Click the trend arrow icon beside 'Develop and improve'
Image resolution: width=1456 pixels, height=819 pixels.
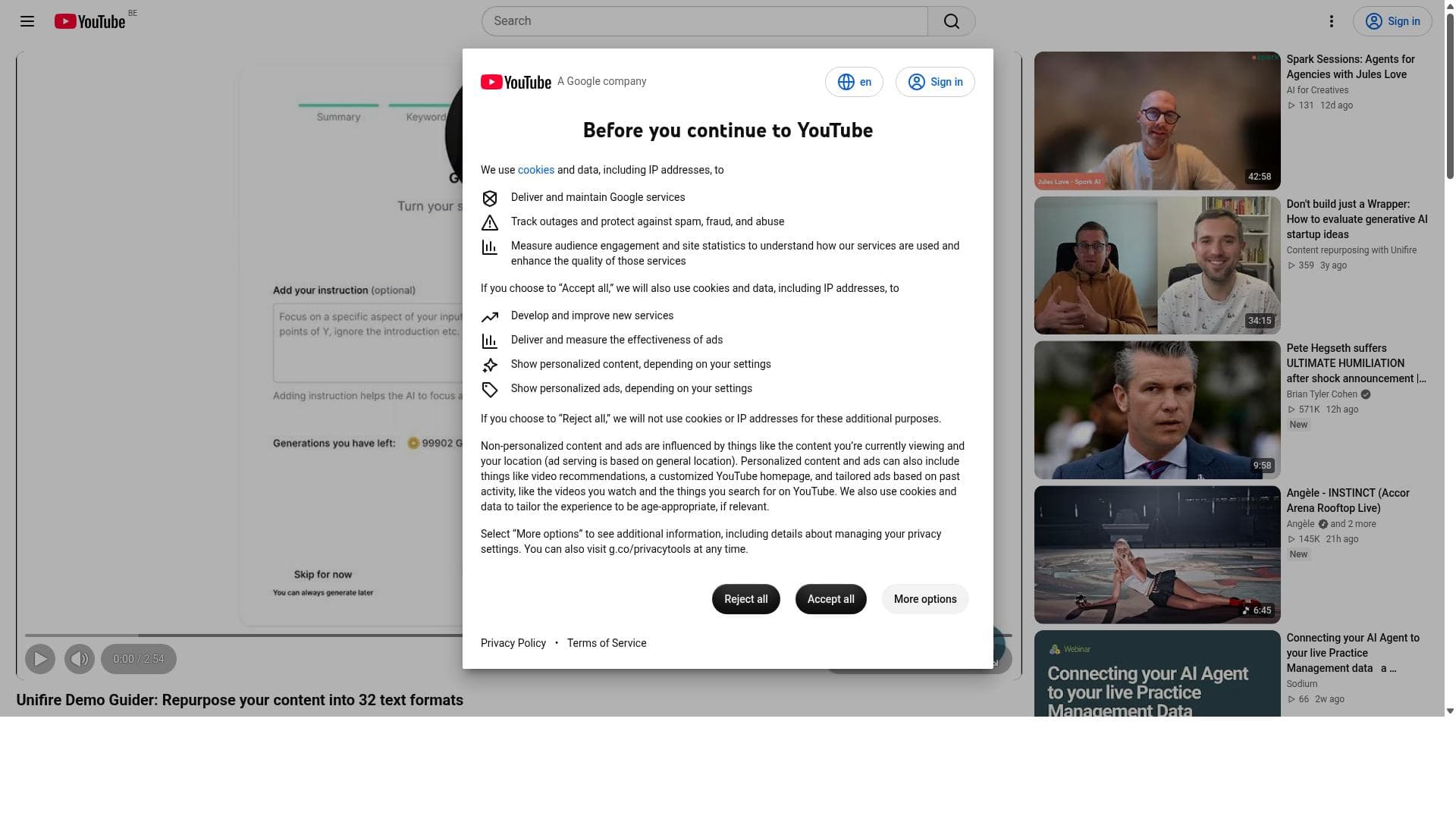[x=490, y=317]
